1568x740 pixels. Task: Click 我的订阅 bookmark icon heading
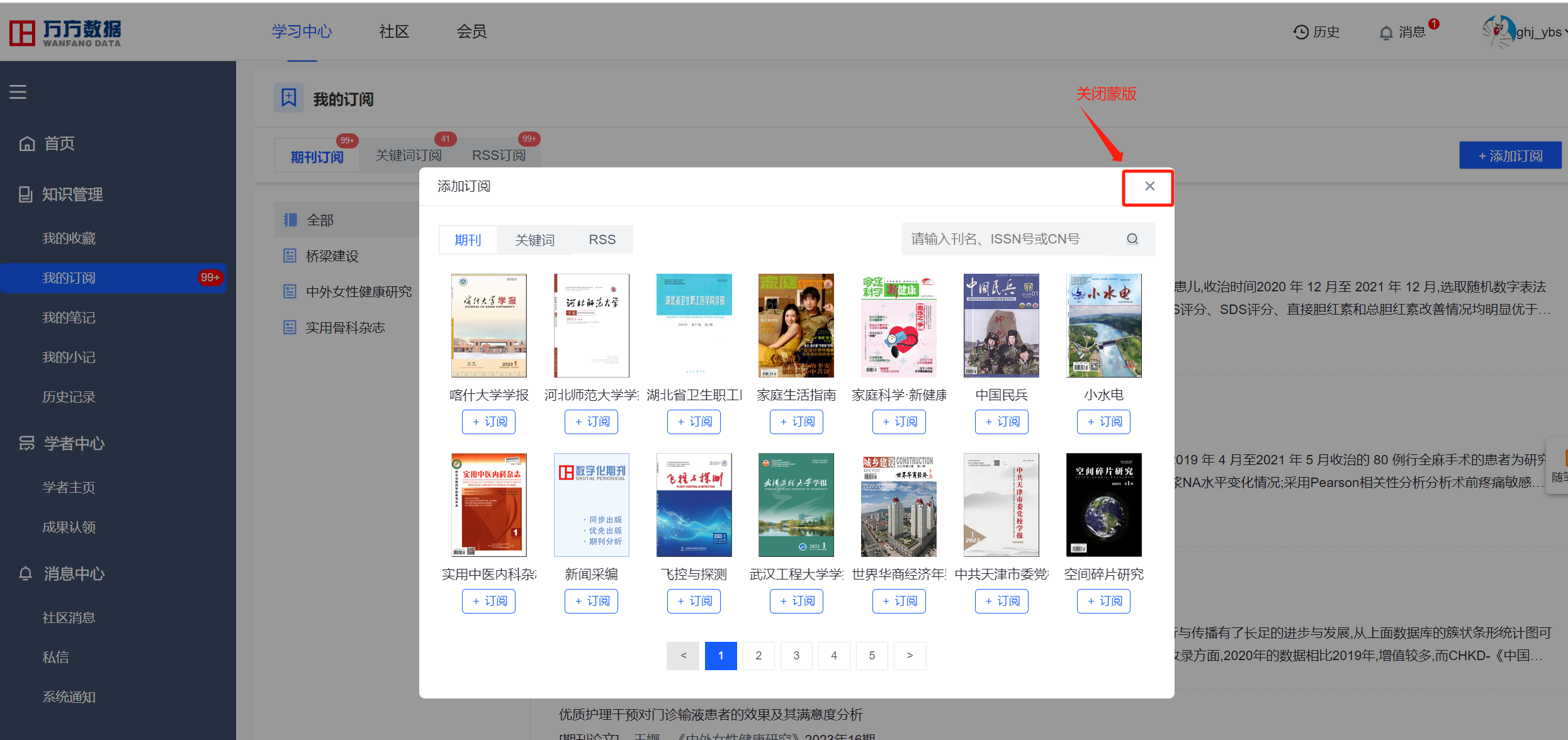click(x=289, y=98)
